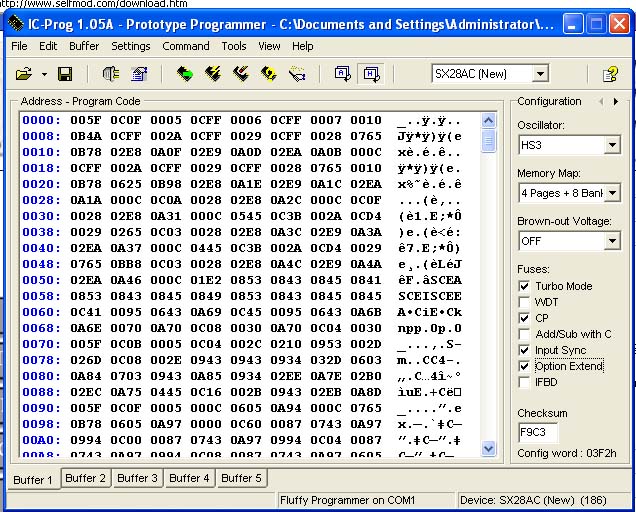
Task: Go to the previous Configuration page arrow
Action: click(x=601, y=101)
